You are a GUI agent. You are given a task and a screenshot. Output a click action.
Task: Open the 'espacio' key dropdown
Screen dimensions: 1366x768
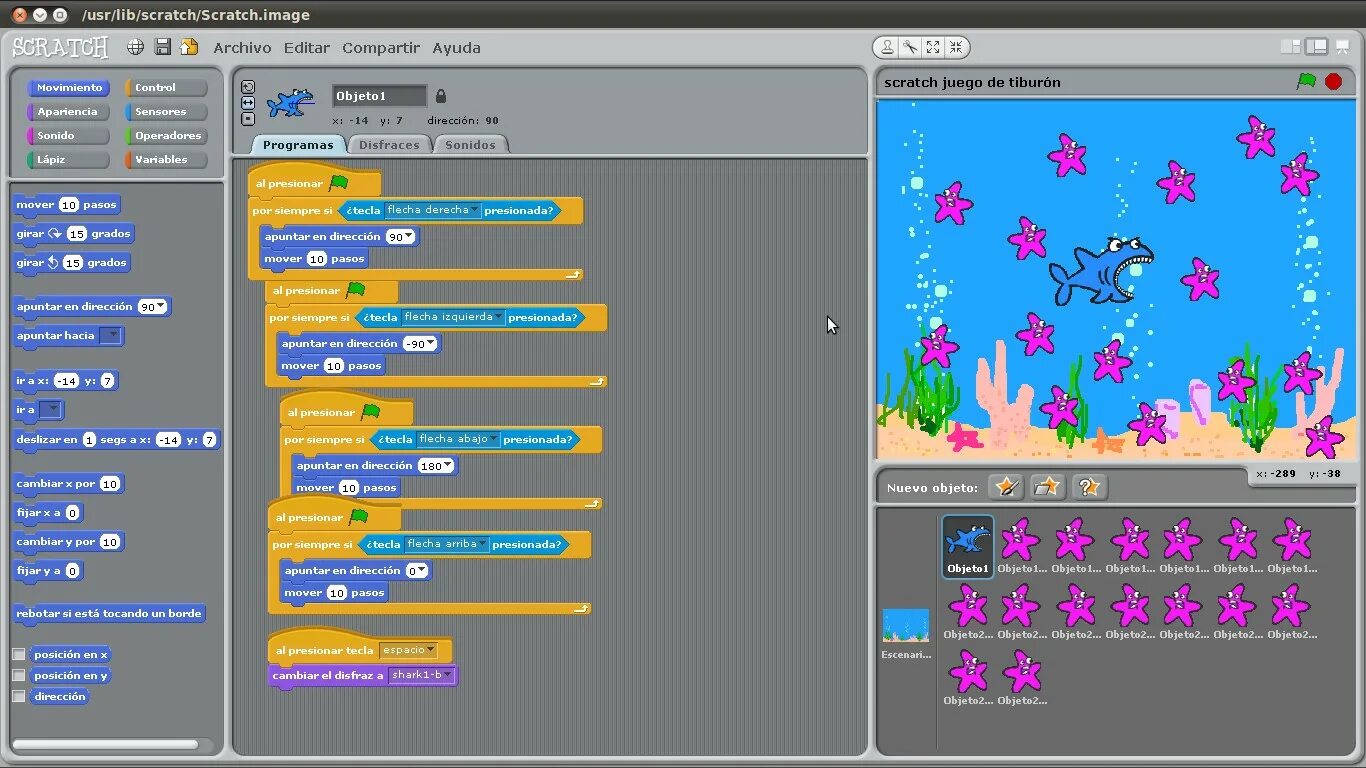(x=408, y=650)
